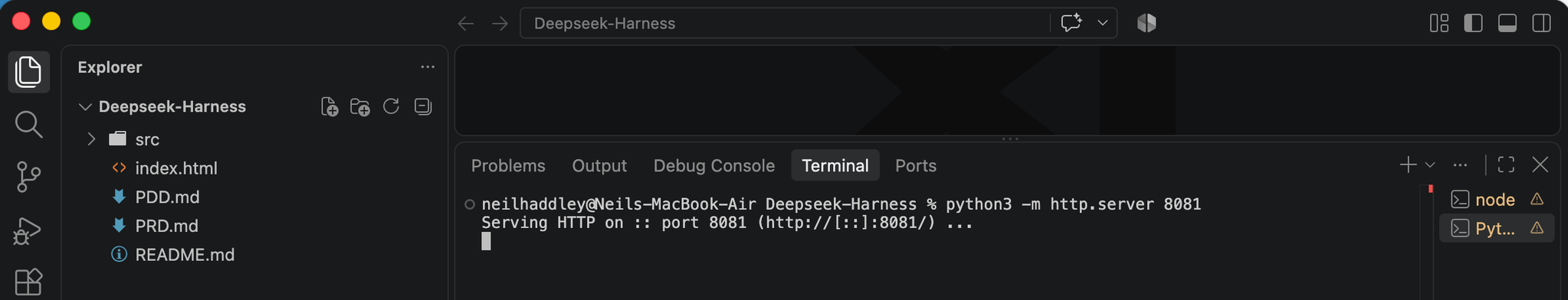Click the Deepseek-Harness command center search box
This screenshot has width=1568, height=300.
click(785, 23)
